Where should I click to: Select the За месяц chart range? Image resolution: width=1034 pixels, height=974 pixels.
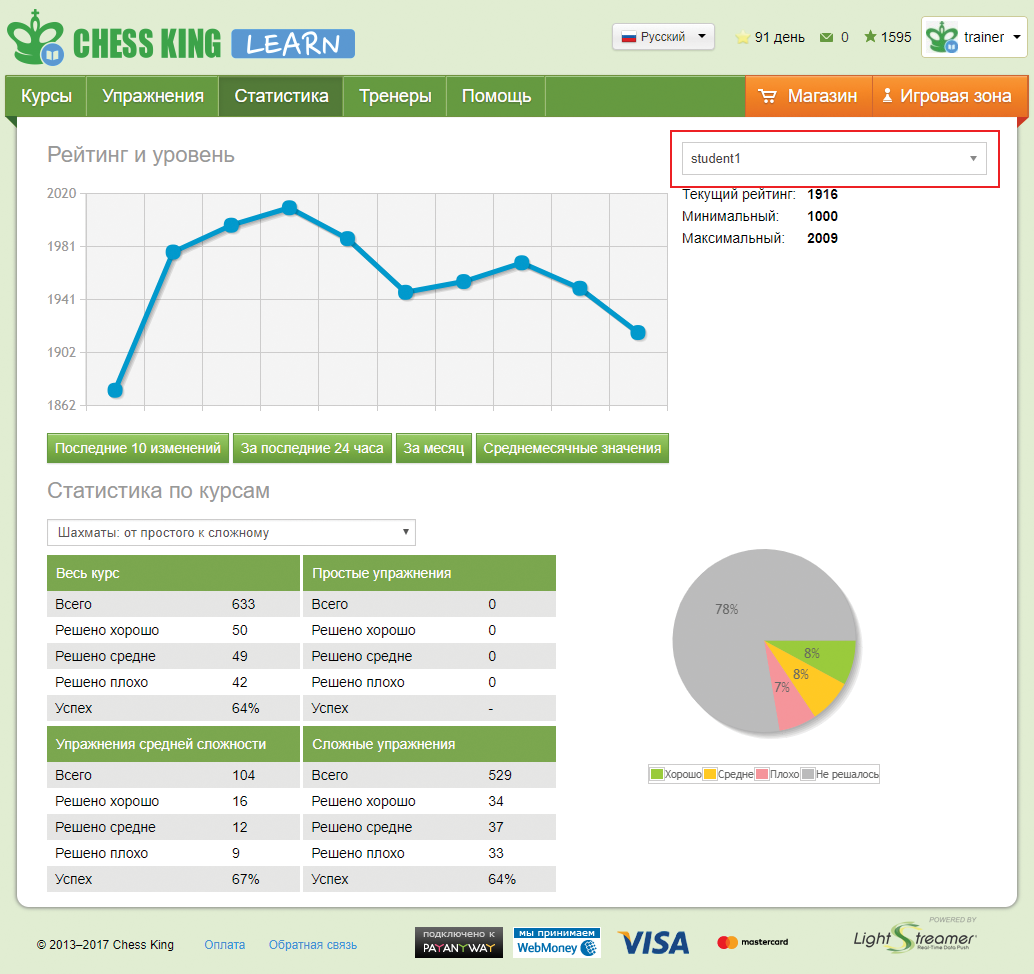point(433,449)
